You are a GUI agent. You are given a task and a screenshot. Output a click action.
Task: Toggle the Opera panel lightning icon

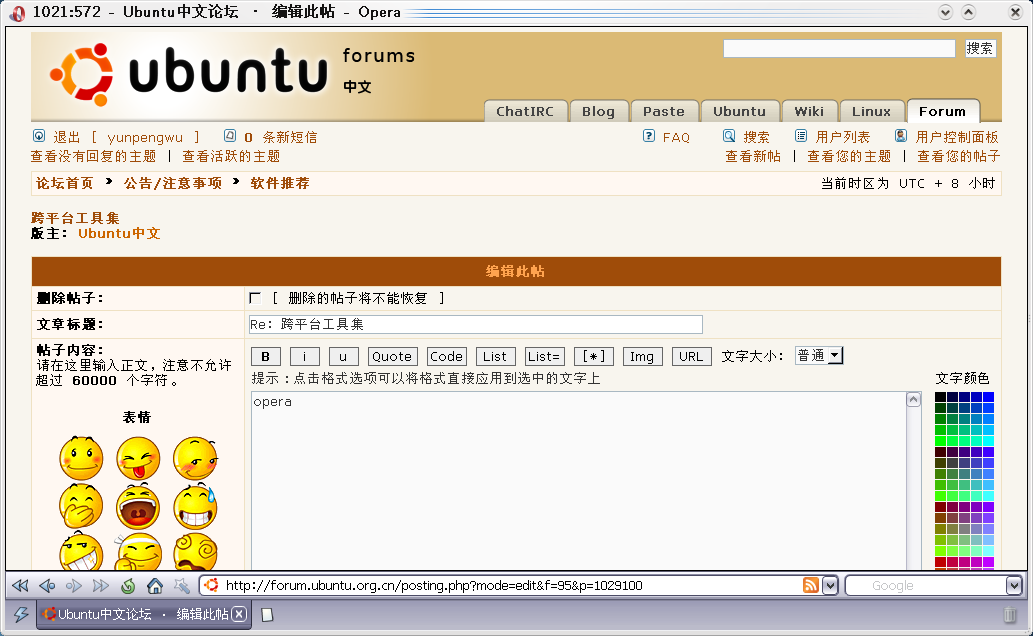pyautogui.click(x=21, y=615)
